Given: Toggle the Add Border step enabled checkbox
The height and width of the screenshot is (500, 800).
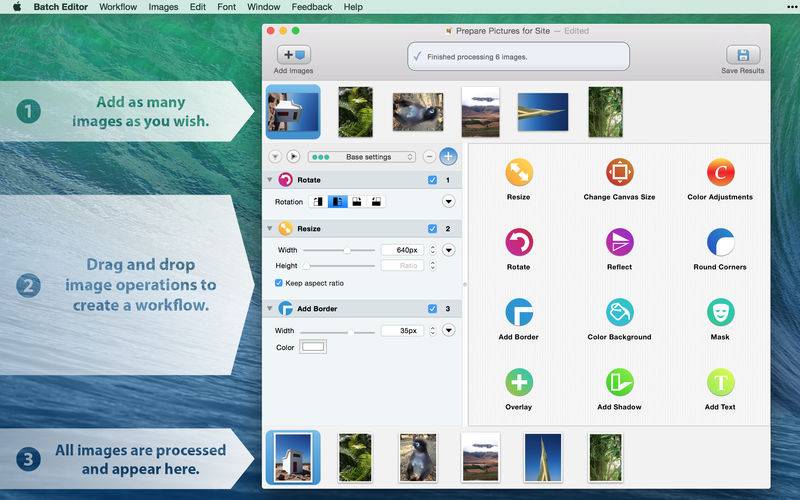Looking at the screenshot, I should [x=432, y=309].
